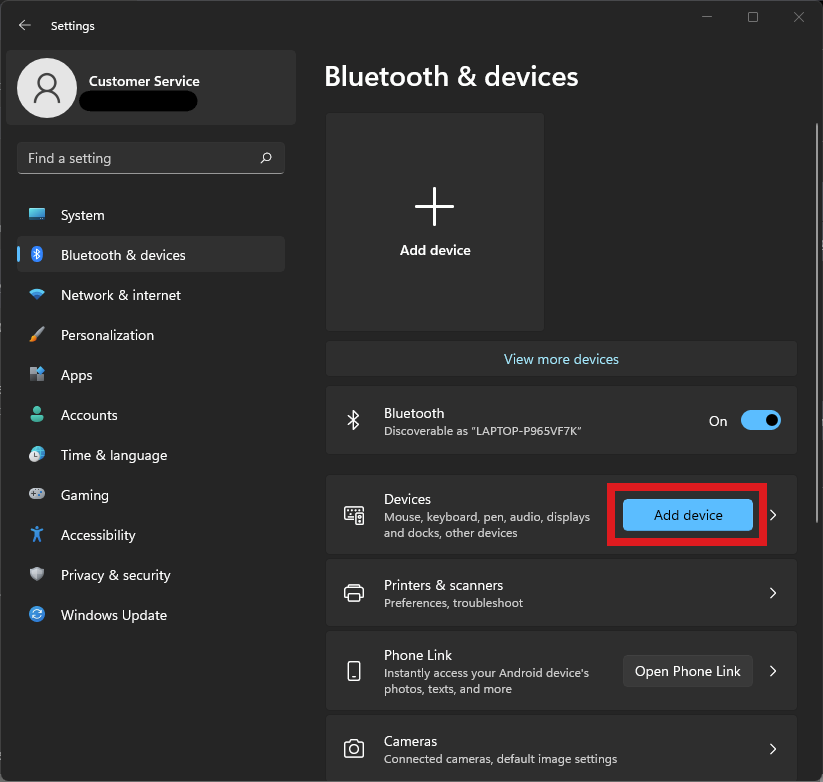Open System settings category
The width and height of the screenshot is (823, 782).
151,215
